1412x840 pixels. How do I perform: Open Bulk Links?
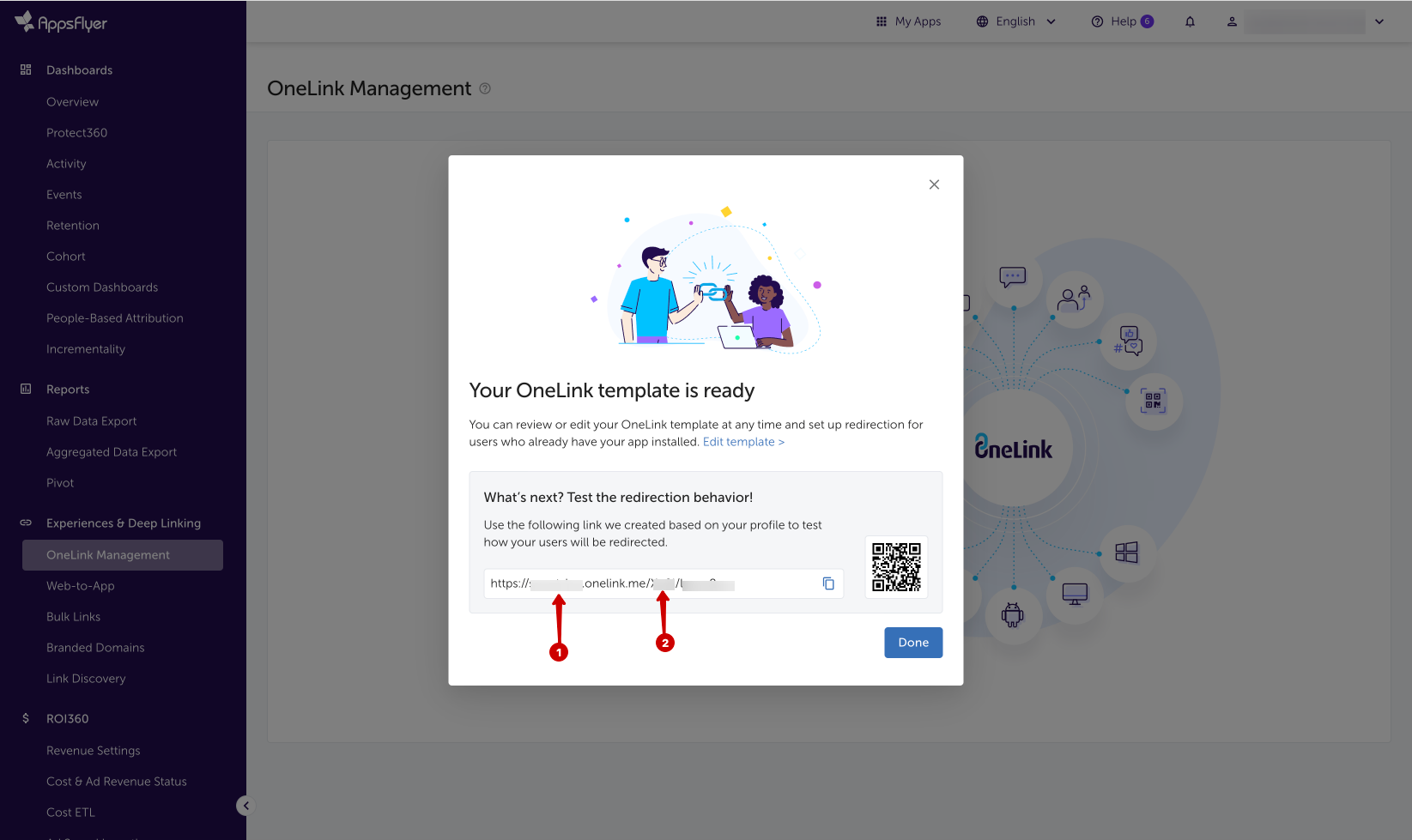[x=74, y=616]
